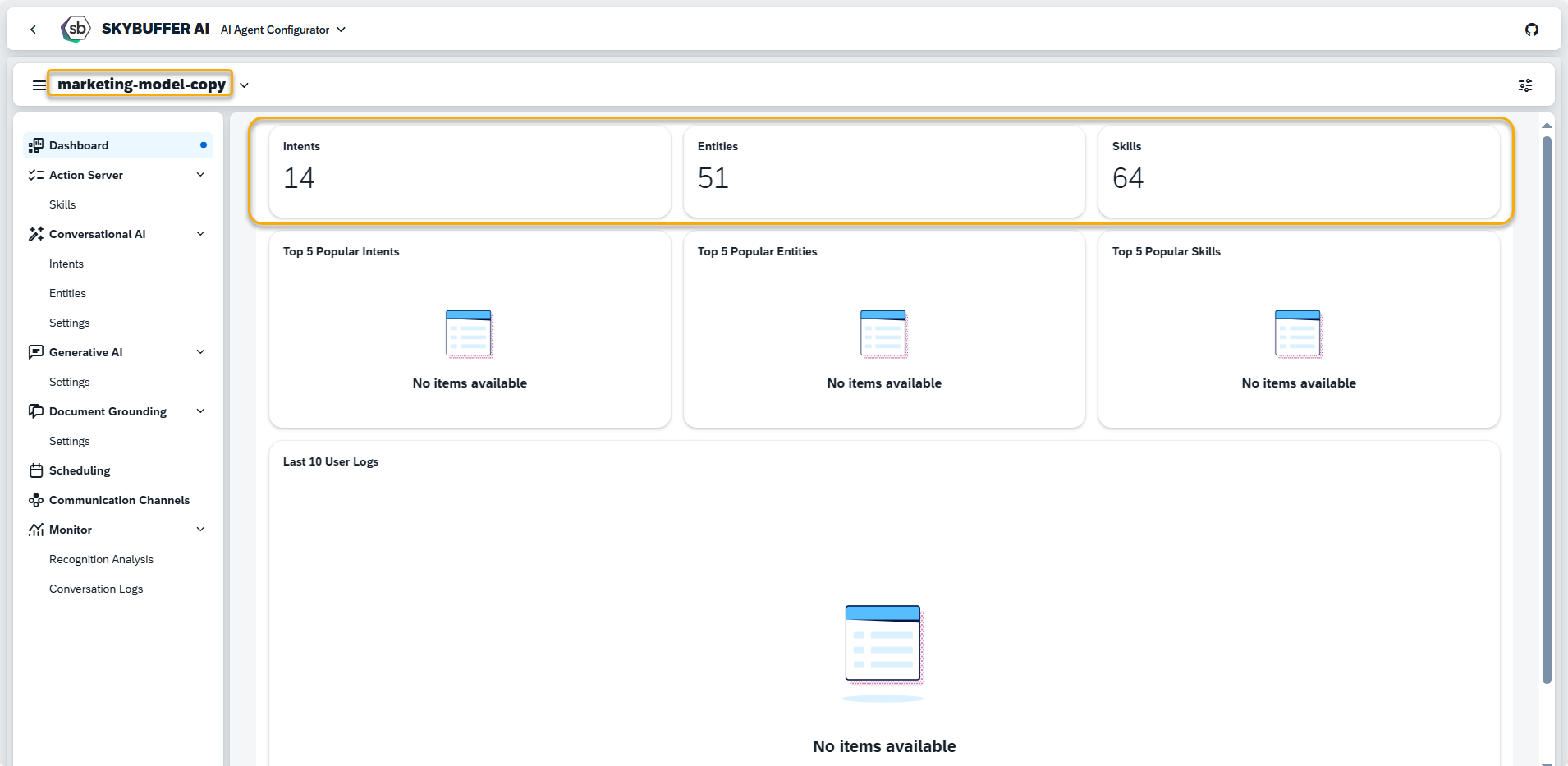1568x766 pixels.
Task: Collapse the Conversational AI section
Action: 200,234
